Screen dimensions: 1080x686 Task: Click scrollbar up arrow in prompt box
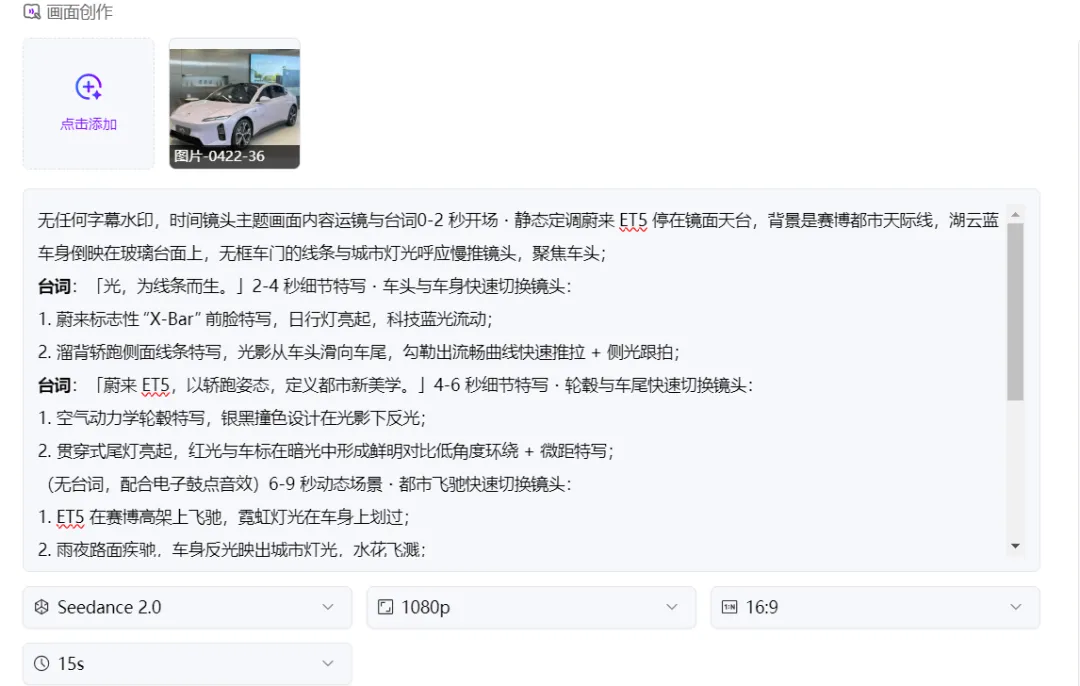[1015, 215]
